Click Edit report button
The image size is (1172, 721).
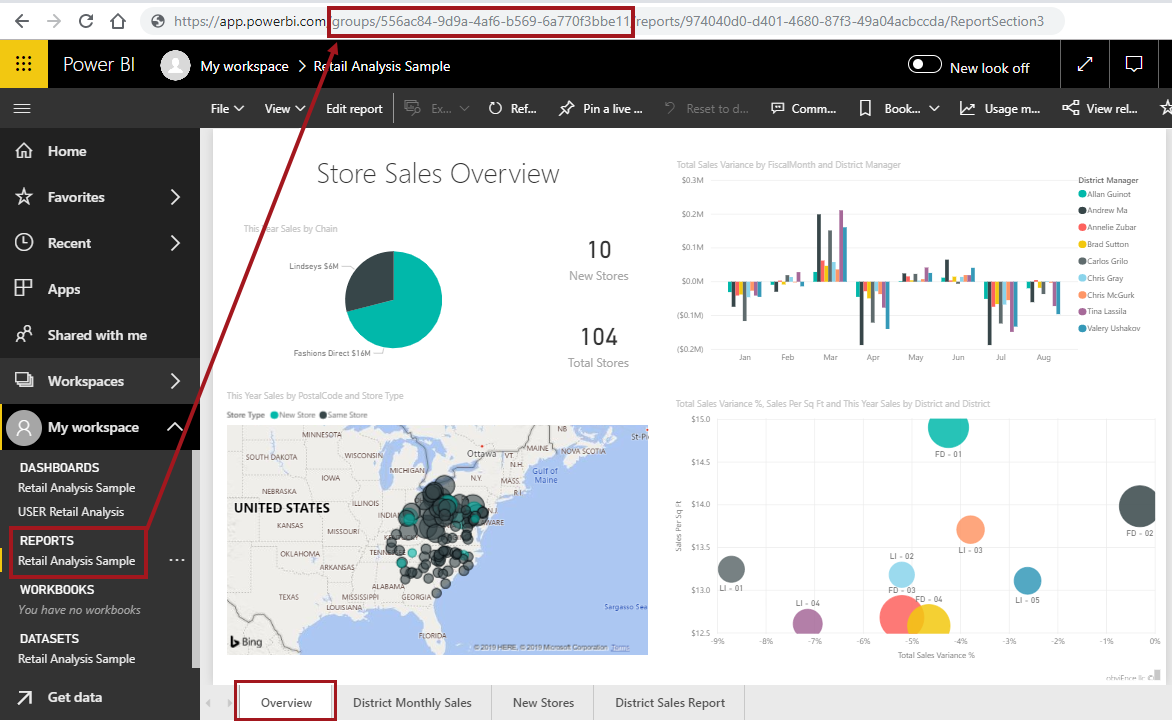coord(354,109)
